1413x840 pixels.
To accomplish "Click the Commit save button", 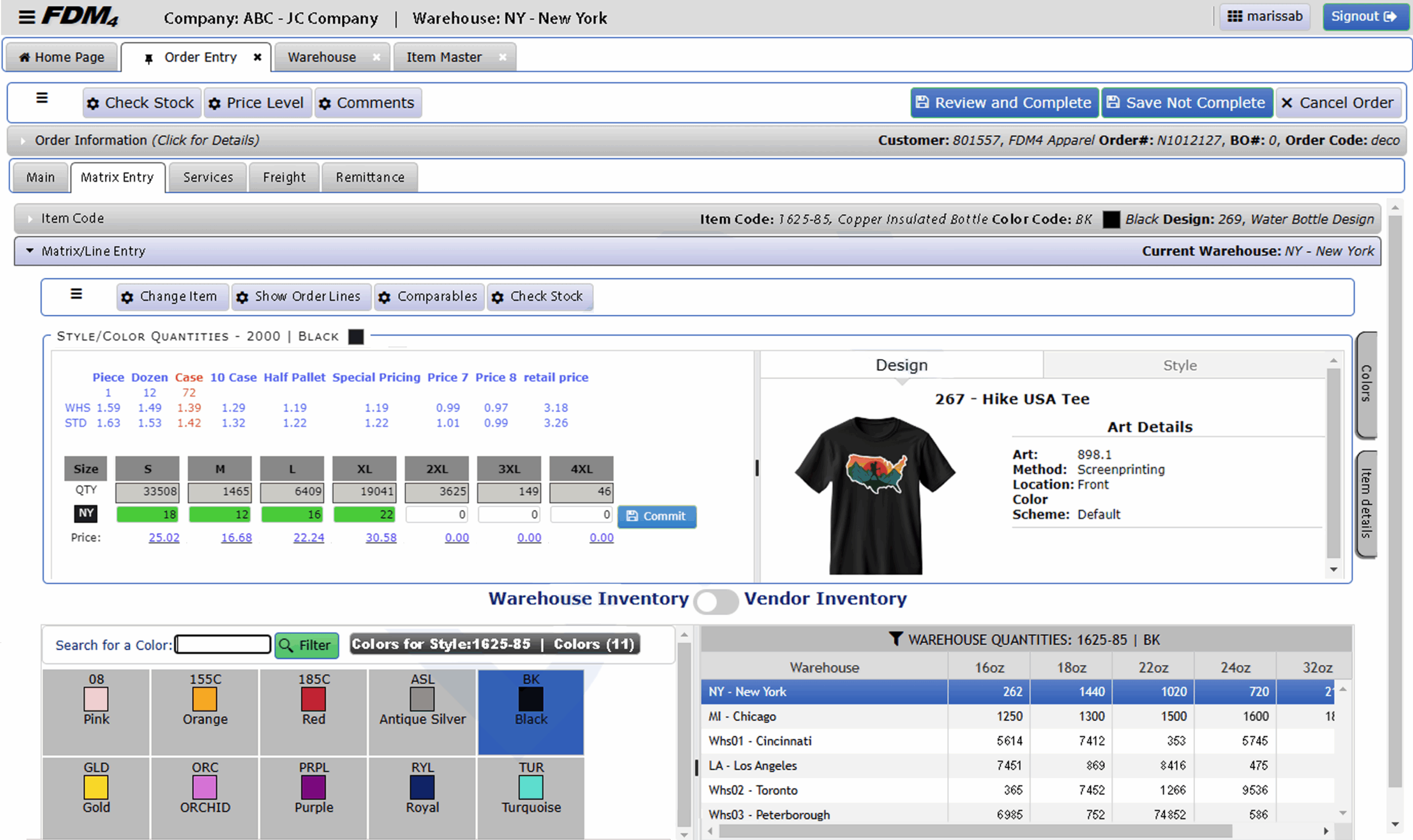I will tap(657, 516).
